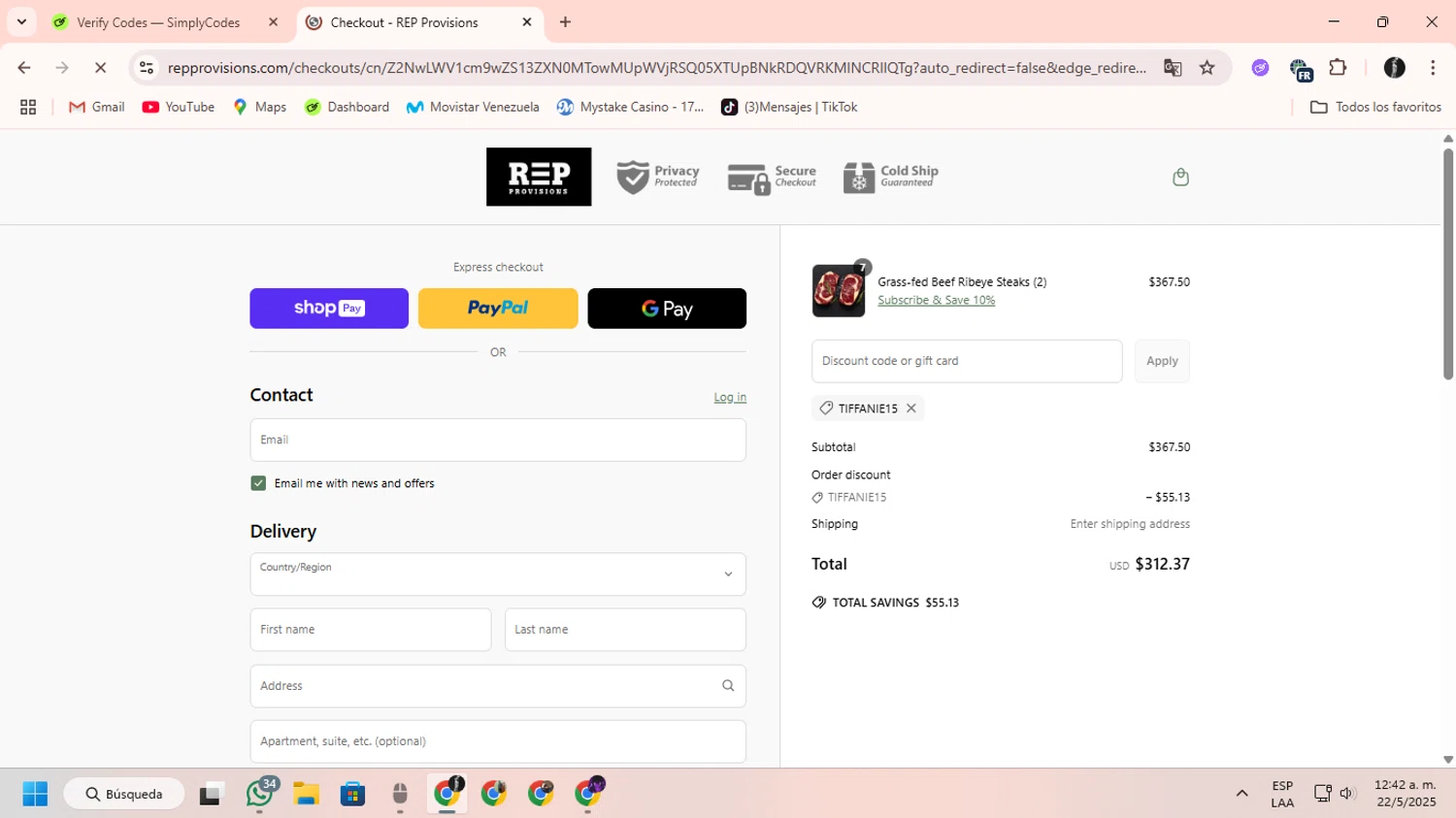
Task: Focus the Email input field
Action: click(498, 441)
